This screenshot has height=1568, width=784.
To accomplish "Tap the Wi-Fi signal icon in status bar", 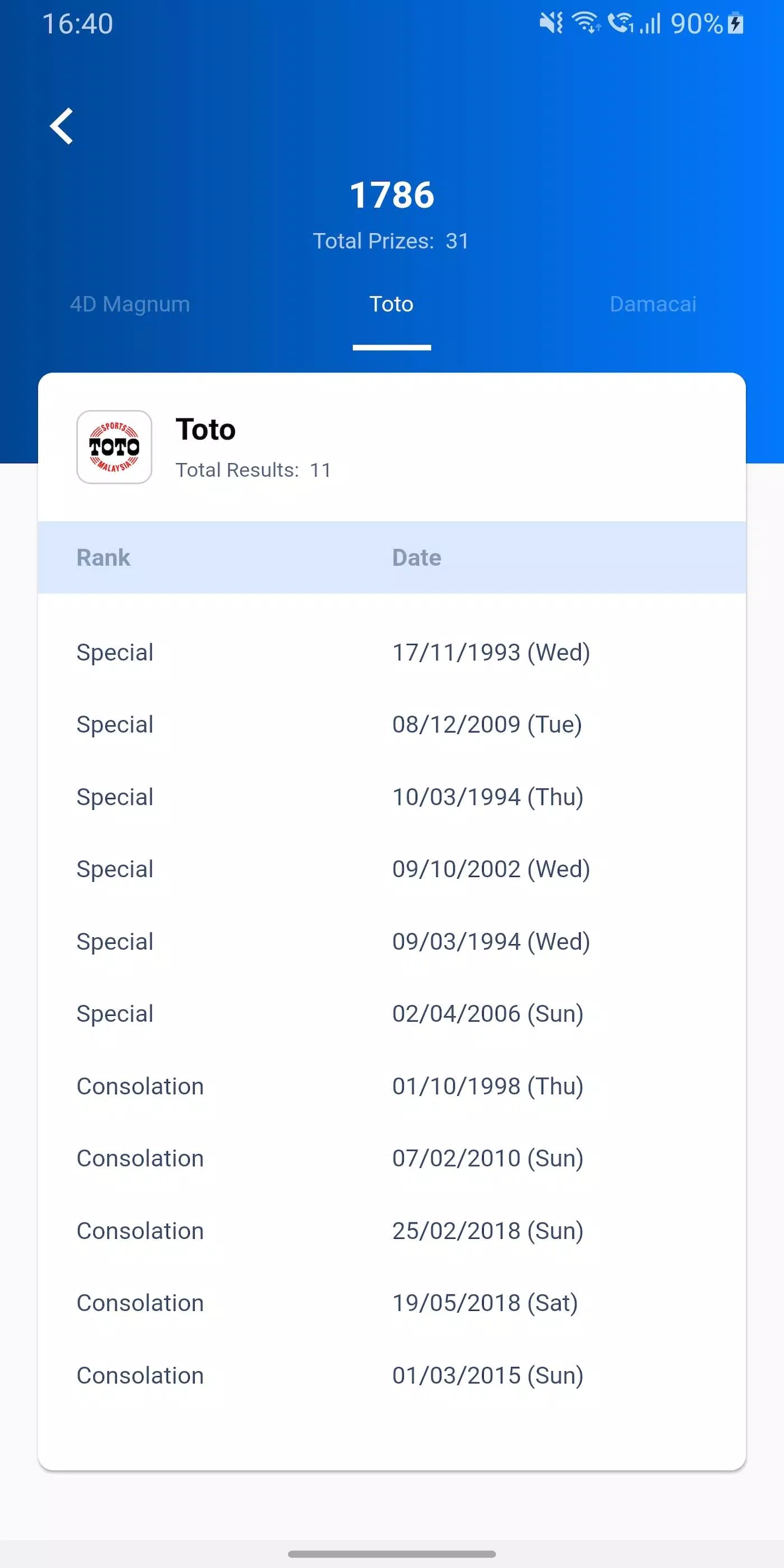I will [587, 23].
